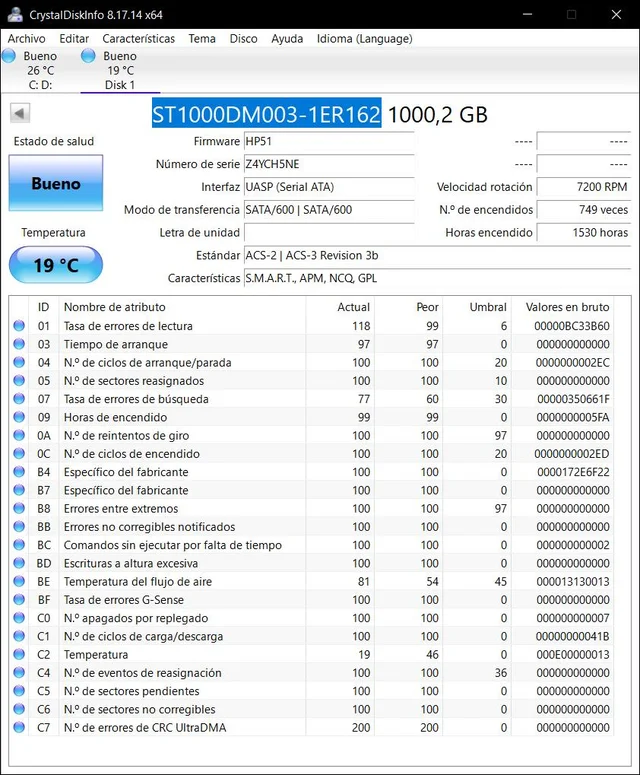This screenshot has width=640, height=775.
Task: Click status orb for sectores no corregibles
Action: (19, 709)
